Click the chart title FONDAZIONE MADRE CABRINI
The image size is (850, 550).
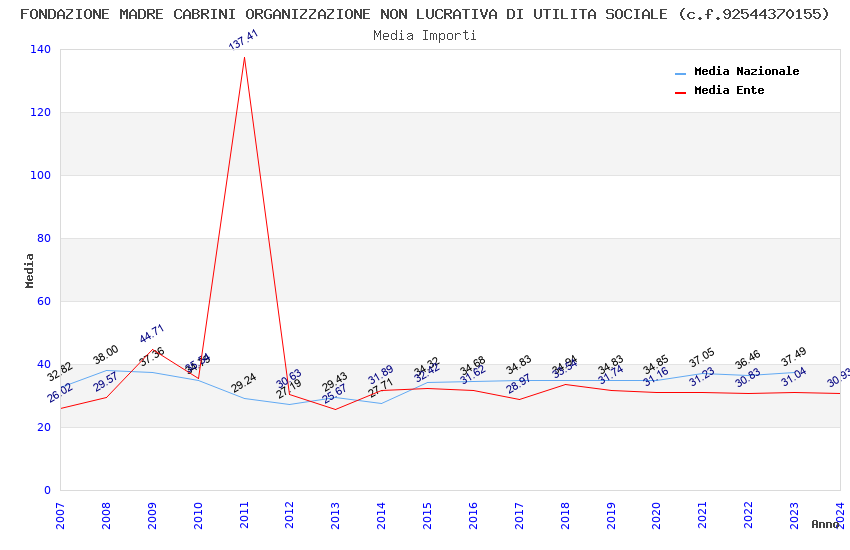coord(425,14)
